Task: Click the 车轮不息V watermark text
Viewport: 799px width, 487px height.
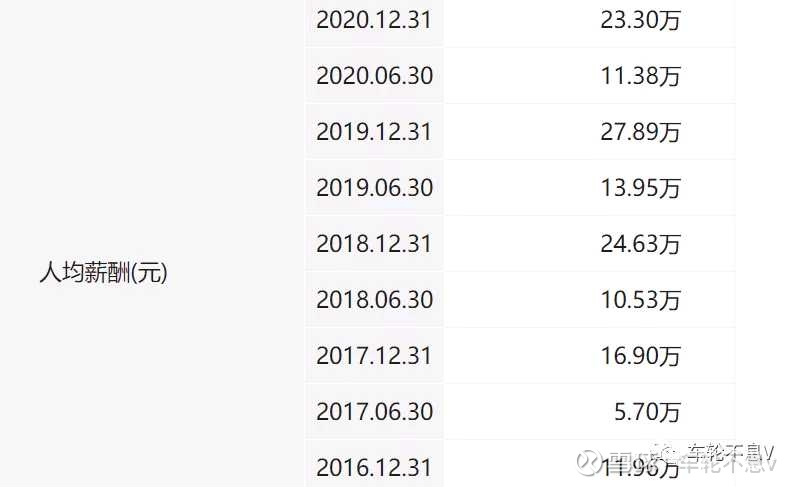Action: point(730,450)
